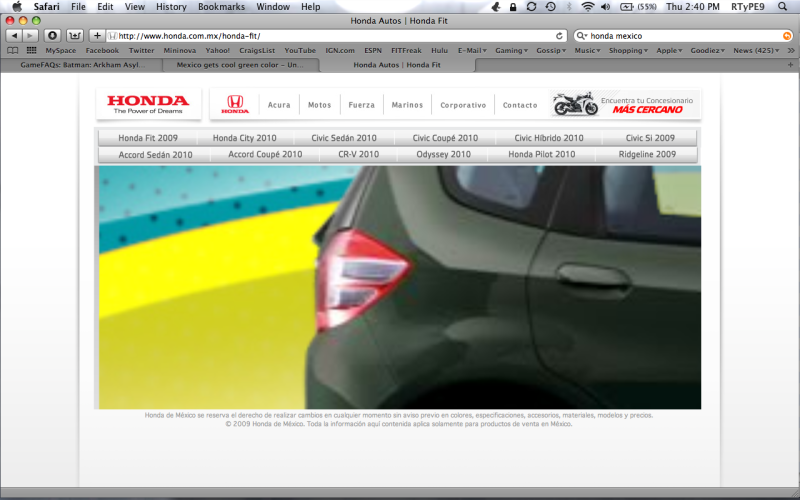Open the Accord Coupé 2010 page
The image size is (800, 500).
pyautogui.click(x=265, y=154)
